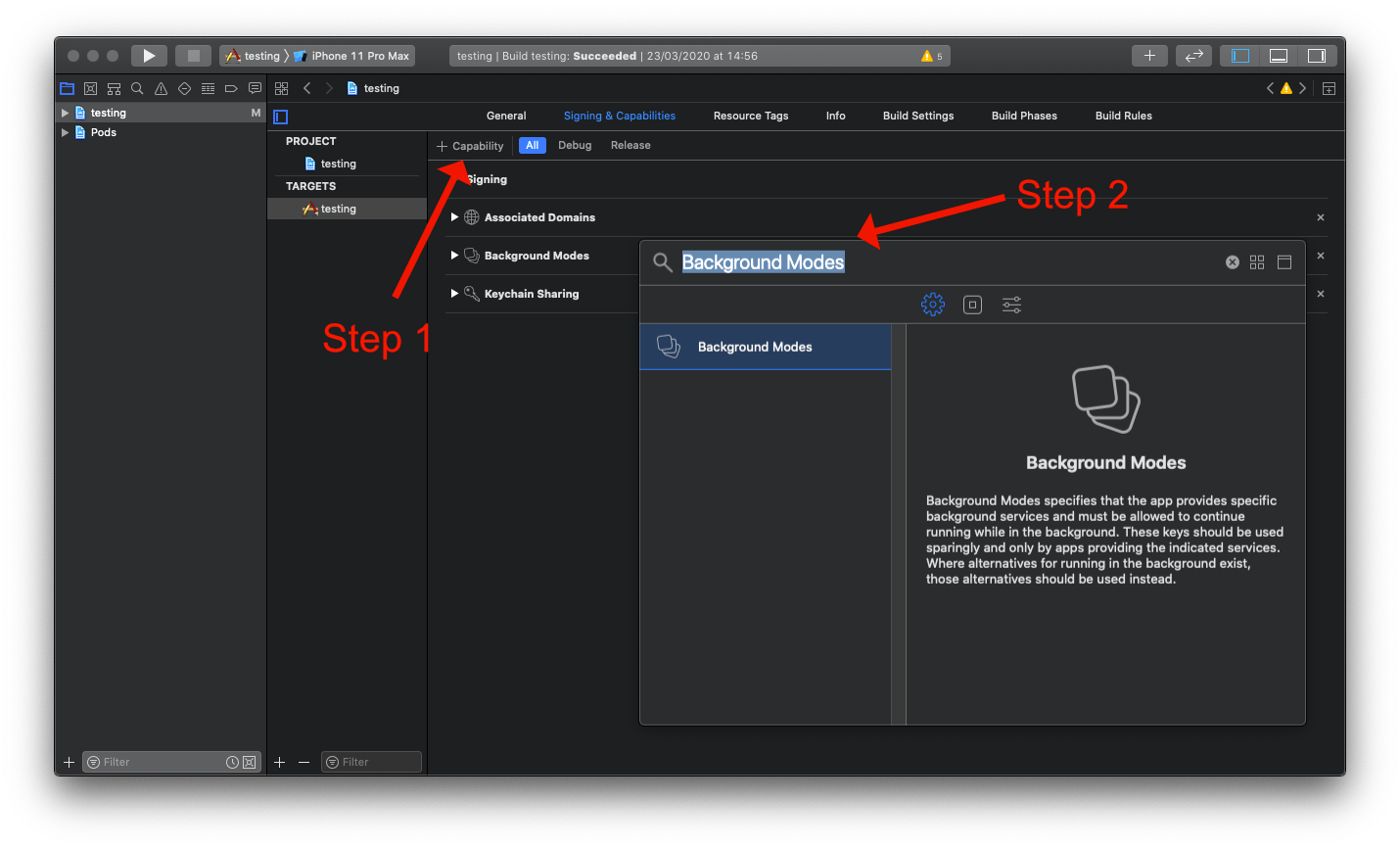Viewport: 1400px width, 848px height.
Task: Open the Report navigator speech bubble
Action: pyautogui.click(x=255, y=88)
